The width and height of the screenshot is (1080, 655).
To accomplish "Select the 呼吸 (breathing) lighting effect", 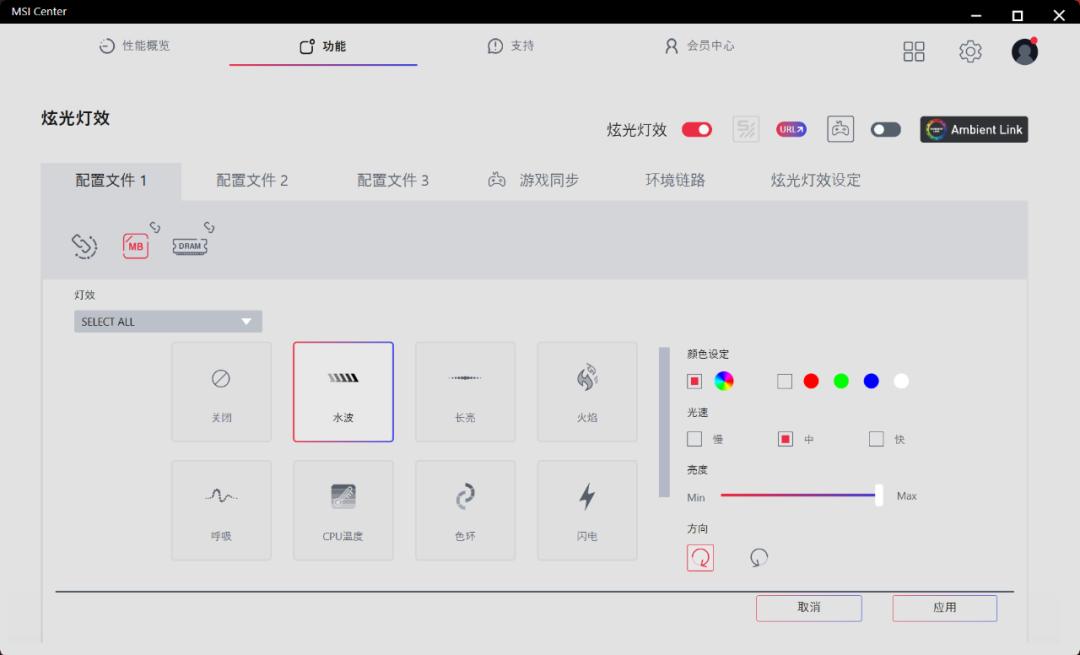I will (x=221, y=510).
